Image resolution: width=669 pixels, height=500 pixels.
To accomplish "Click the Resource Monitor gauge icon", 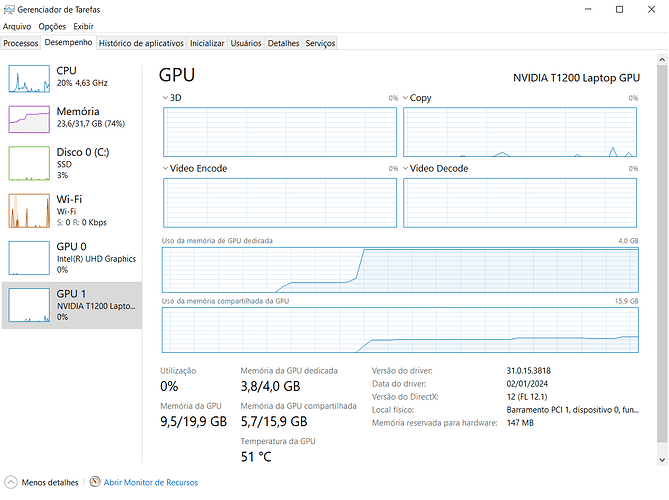I will pos(95,482).
